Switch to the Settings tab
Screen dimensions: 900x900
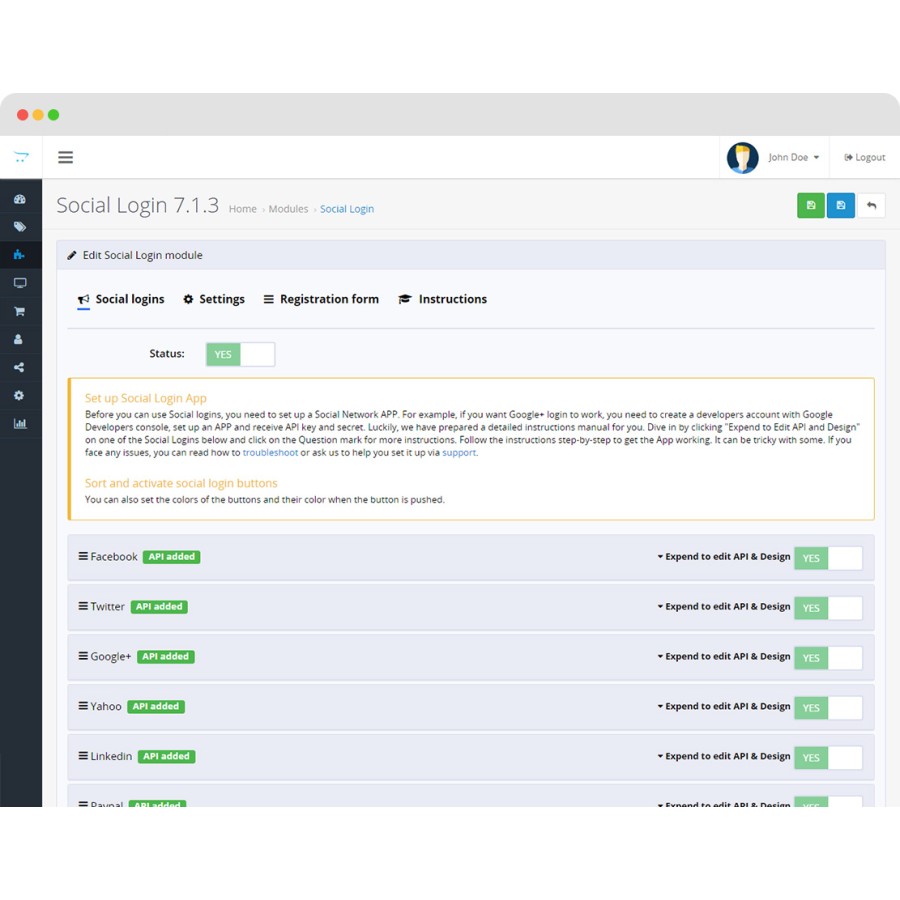pos(214,299)
